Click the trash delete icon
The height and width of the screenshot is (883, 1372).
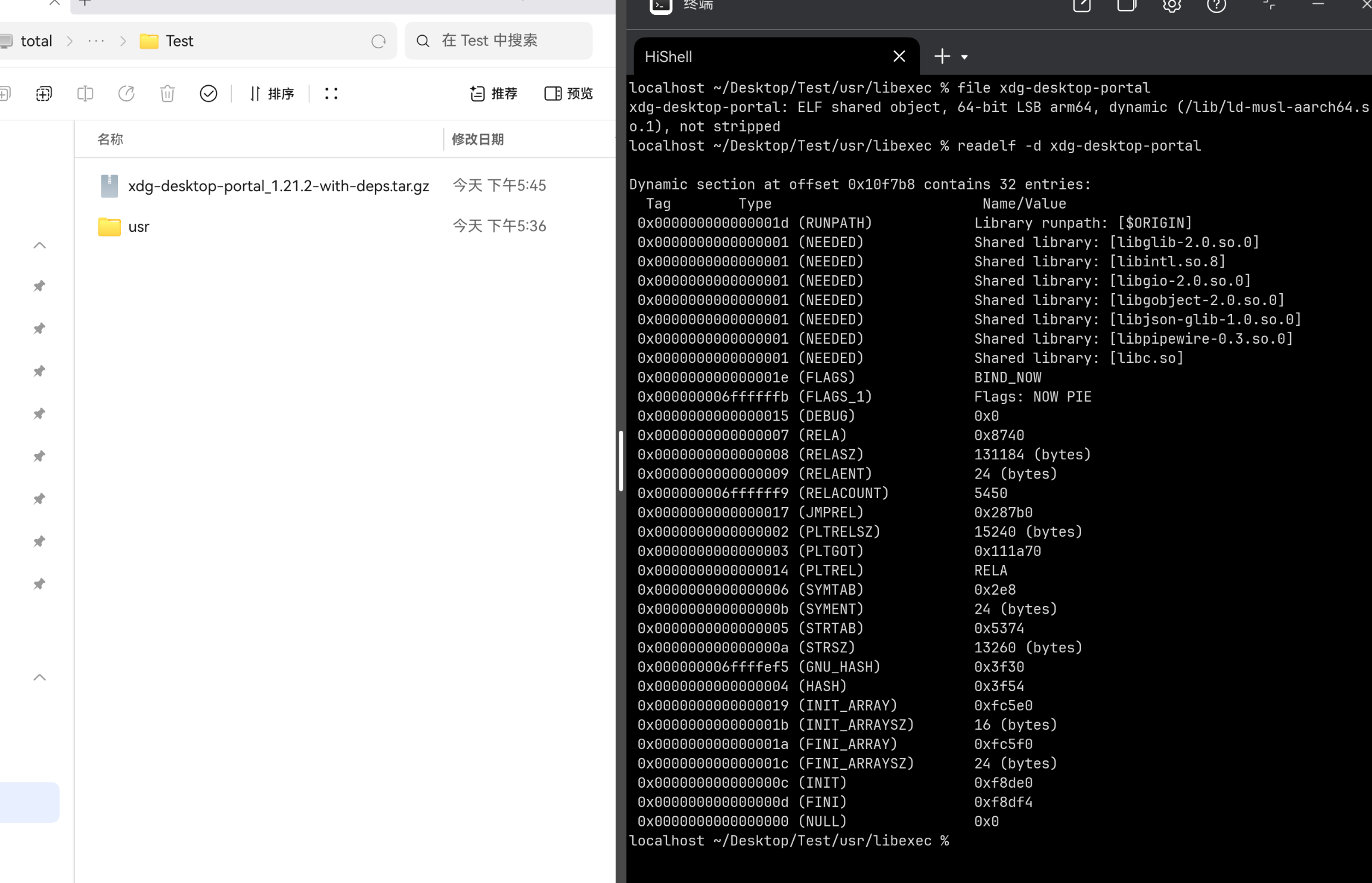click(167, 94)
